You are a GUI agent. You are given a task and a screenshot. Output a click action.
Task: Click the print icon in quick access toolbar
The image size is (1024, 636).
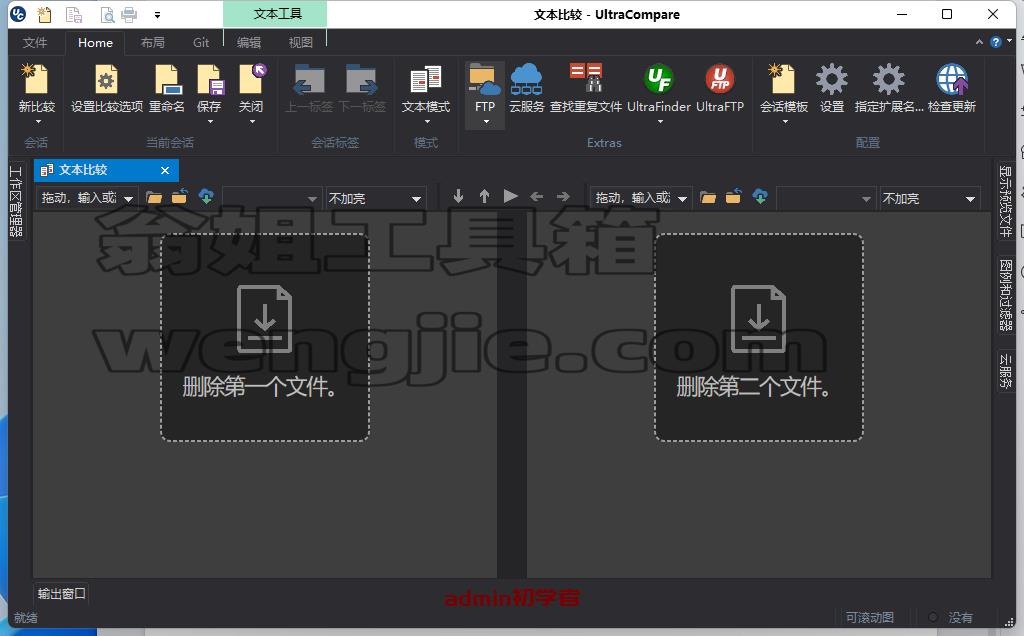coord(129,14)
